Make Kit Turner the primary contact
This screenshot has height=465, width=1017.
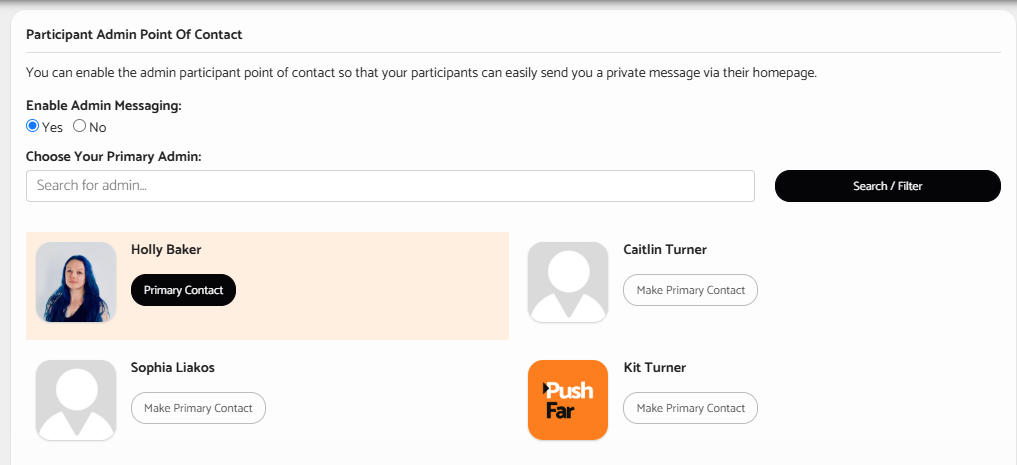coord(690,408)
